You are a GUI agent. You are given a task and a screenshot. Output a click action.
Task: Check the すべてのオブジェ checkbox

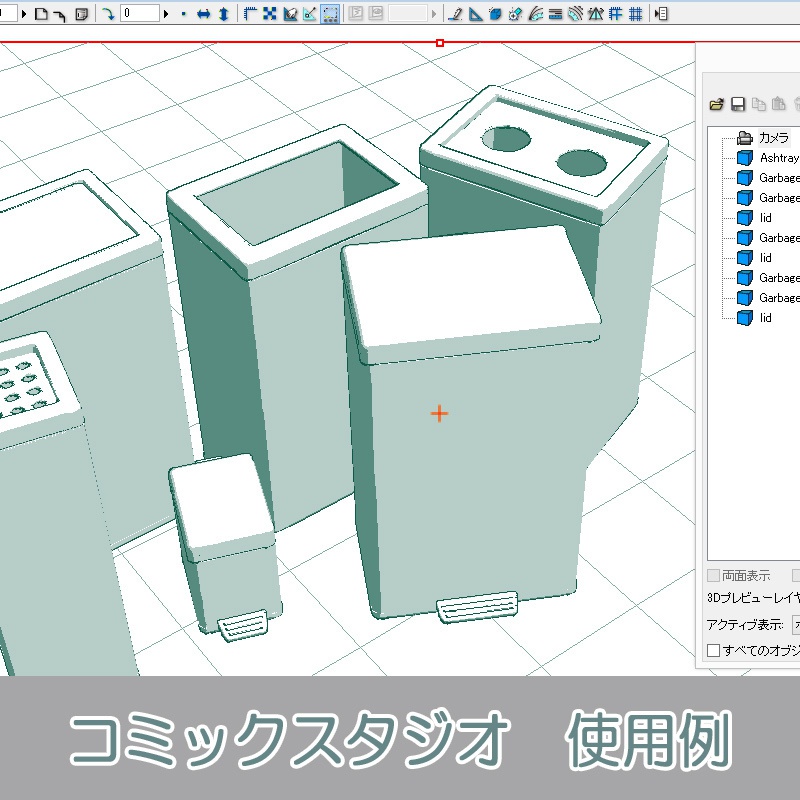713,649
